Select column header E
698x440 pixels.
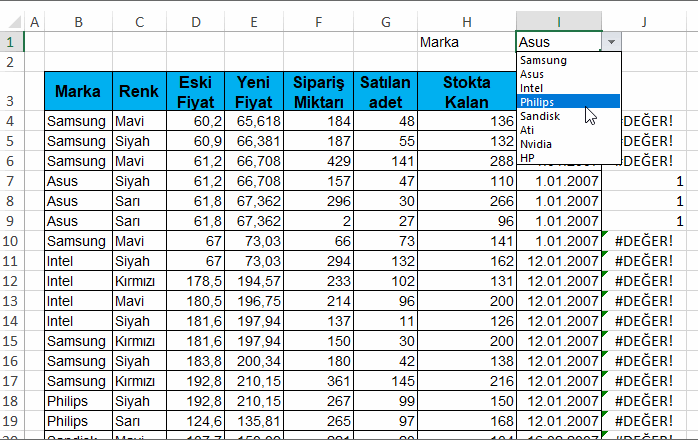coord(254,22)
